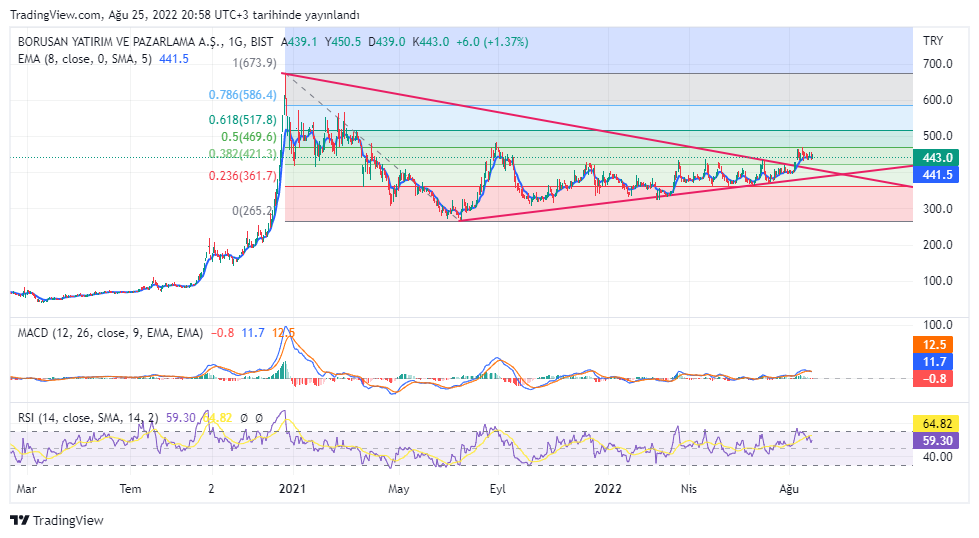The width and height of the screenshot is (979, 538).
Task: Click the blue 441.5 EMA price axis tag
Action: (x=935, y=175)
